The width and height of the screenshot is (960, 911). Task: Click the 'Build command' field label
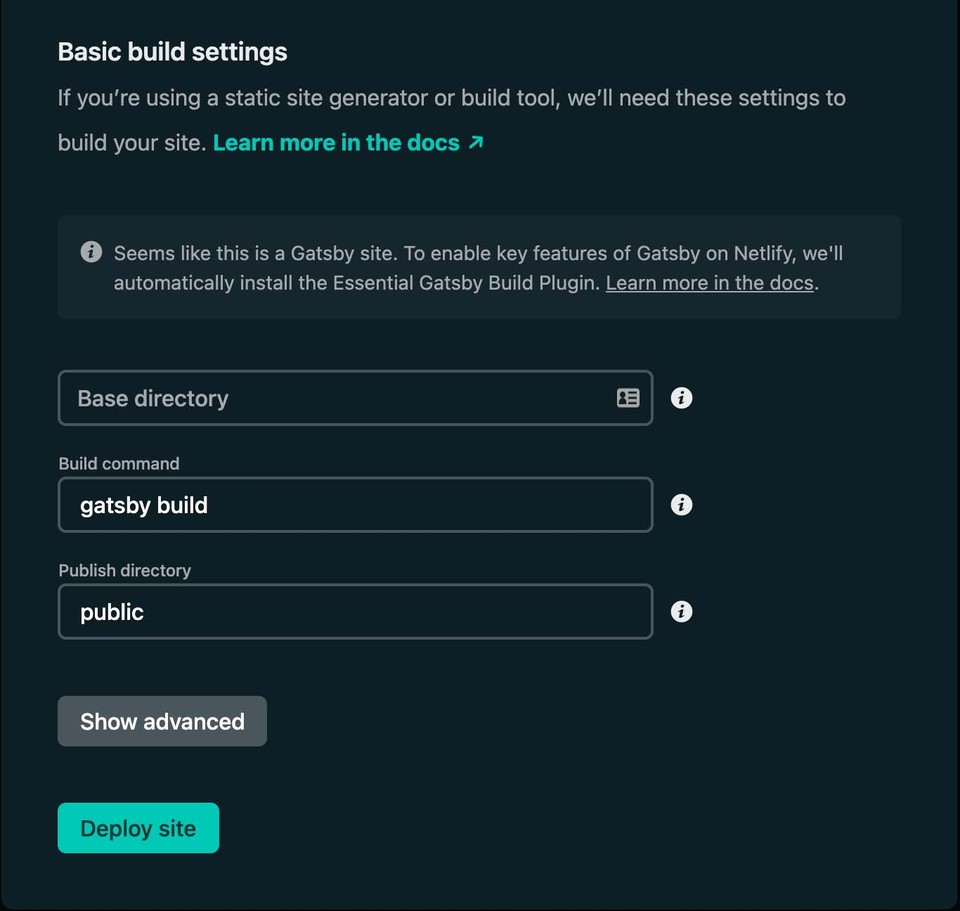(118, 463)
